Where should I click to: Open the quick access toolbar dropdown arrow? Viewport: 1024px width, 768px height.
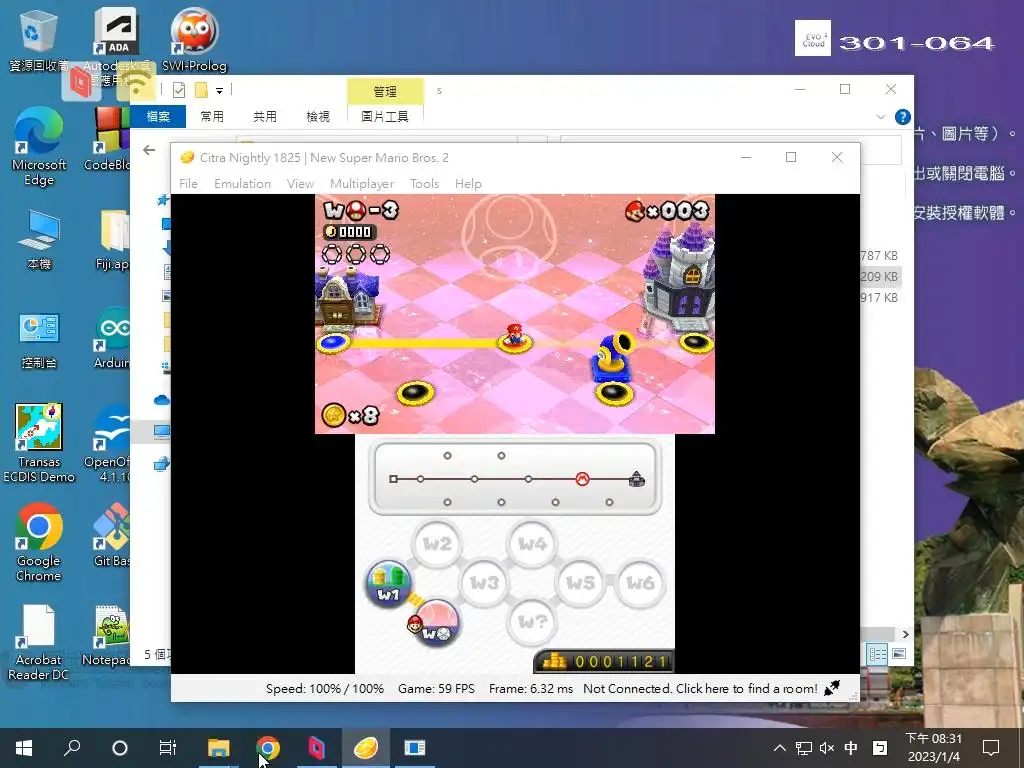pos(219,91)
